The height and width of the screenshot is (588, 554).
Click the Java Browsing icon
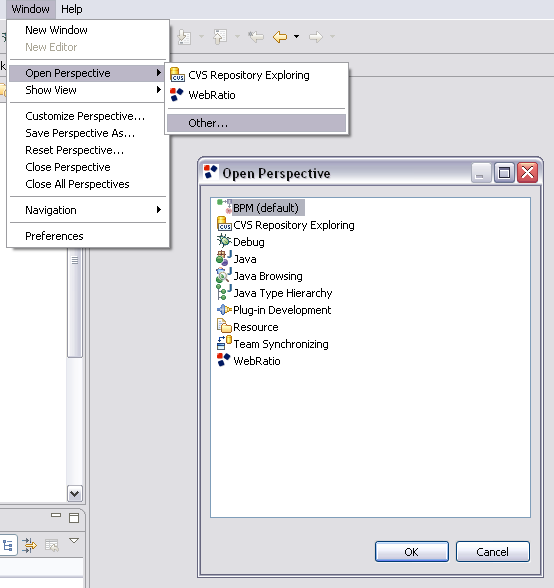click(224, 275)
